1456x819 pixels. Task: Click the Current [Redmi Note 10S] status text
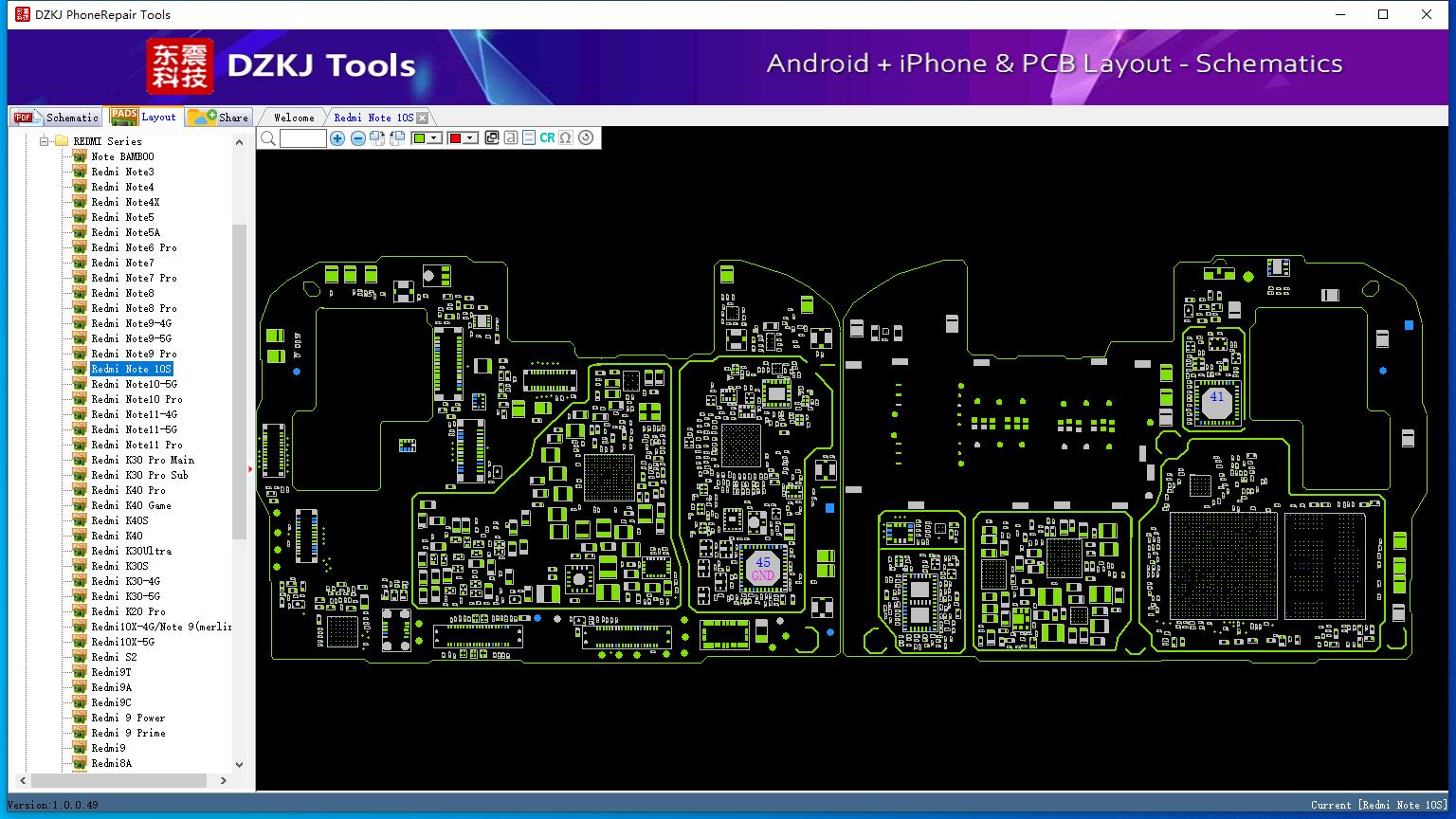(1379, 805)
